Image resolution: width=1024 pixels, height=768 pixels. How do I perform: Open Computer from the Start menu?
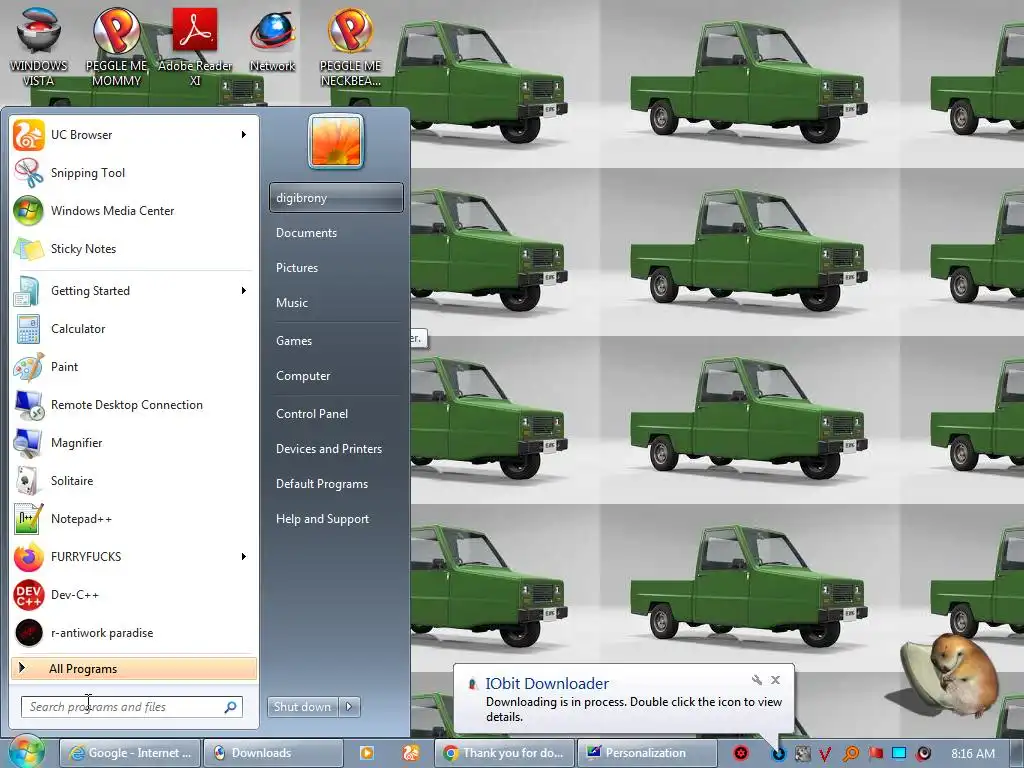click(x=336, y=376)
